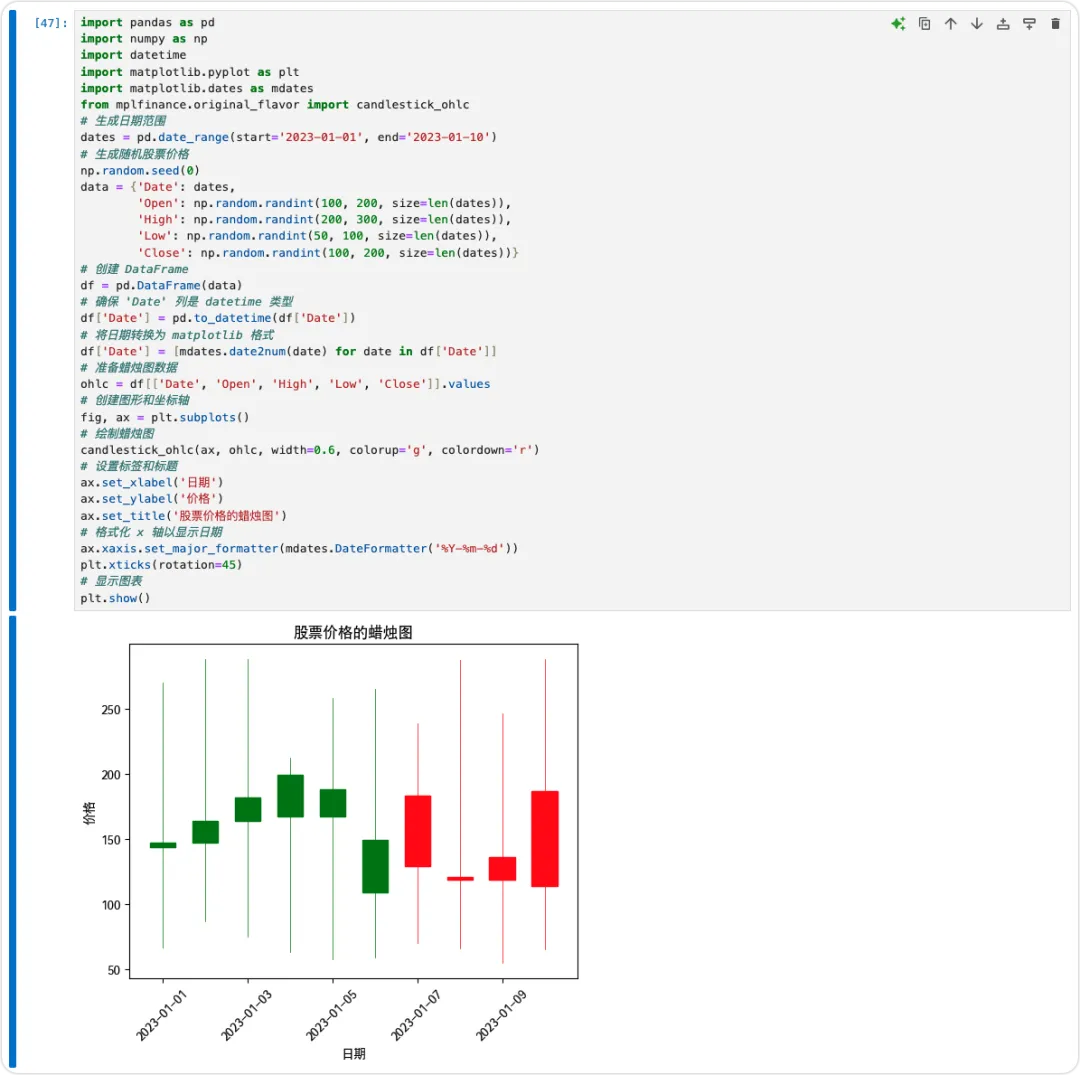Move the cell up with the up arrow

[951, 24]
